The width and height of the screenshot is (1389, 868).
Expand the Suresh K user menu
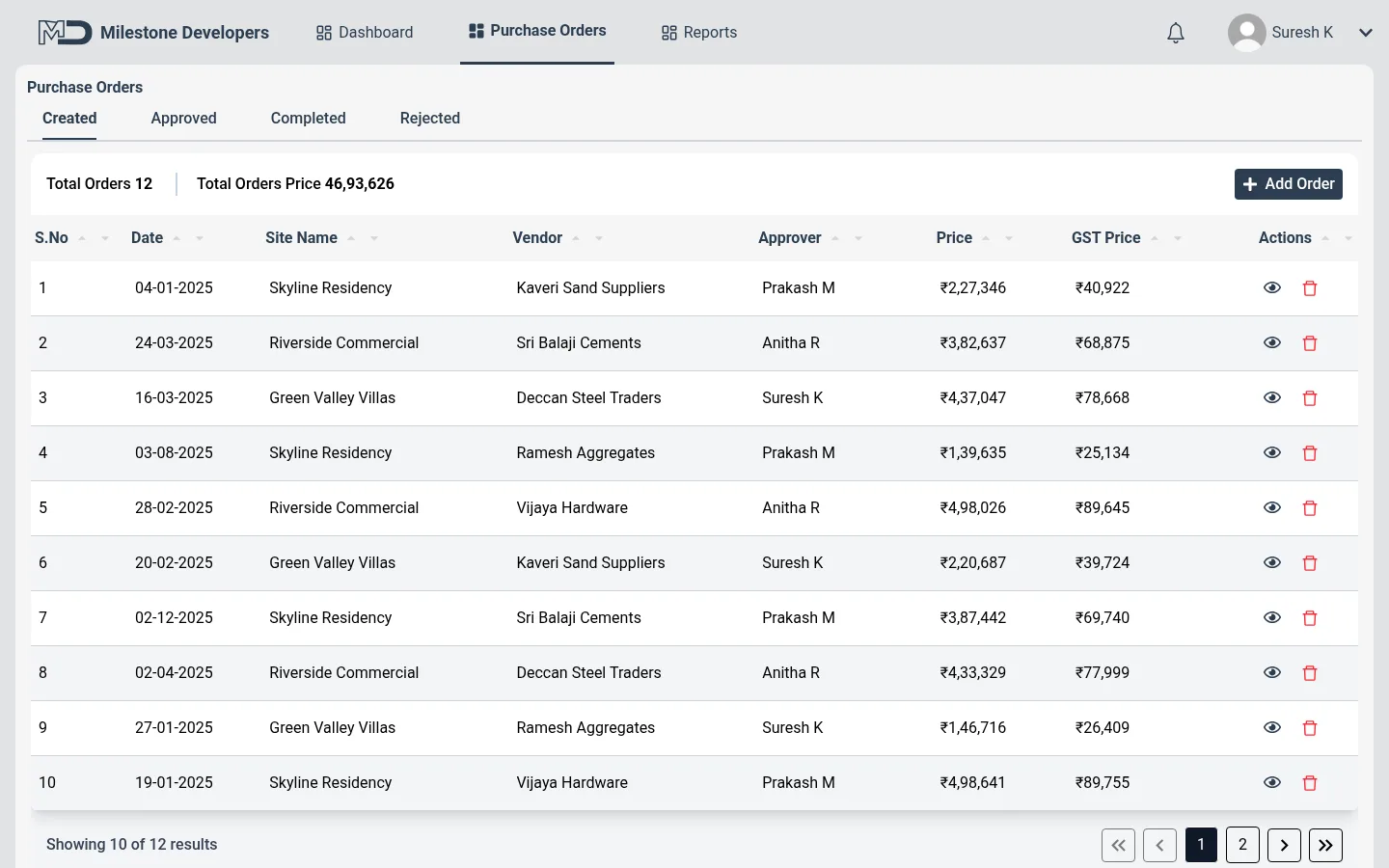[x=1365, y=33]
